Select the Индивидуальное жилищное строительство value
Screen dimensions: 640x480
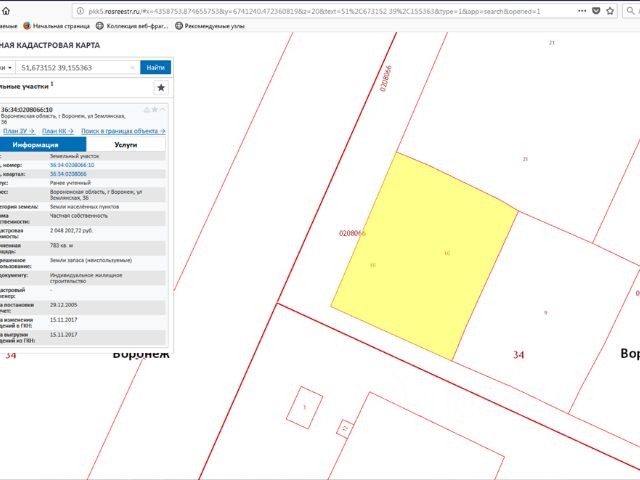click(86, 278)
